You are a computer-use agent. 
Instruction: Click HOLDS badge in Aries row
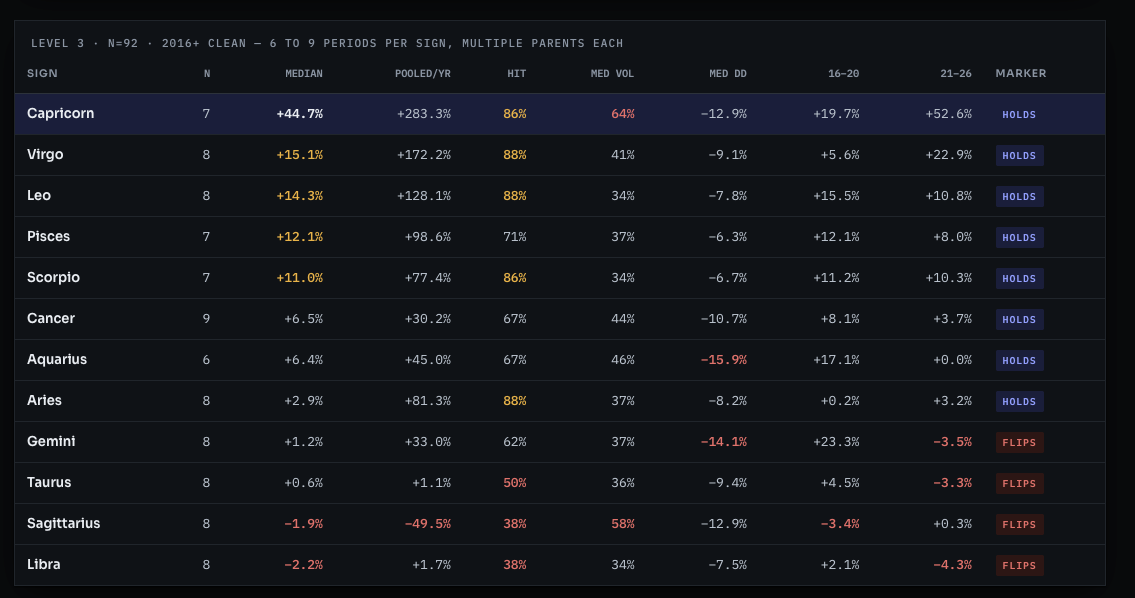pos(1019,401)
